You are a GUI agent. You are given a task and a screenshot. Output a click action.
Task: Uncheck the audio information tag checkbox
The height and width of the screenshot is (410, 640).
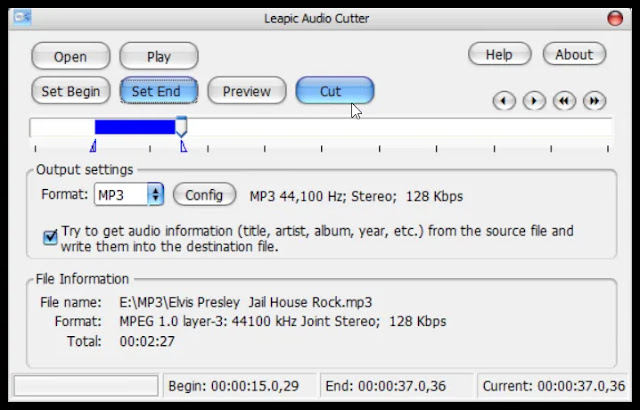pos(51,237)
